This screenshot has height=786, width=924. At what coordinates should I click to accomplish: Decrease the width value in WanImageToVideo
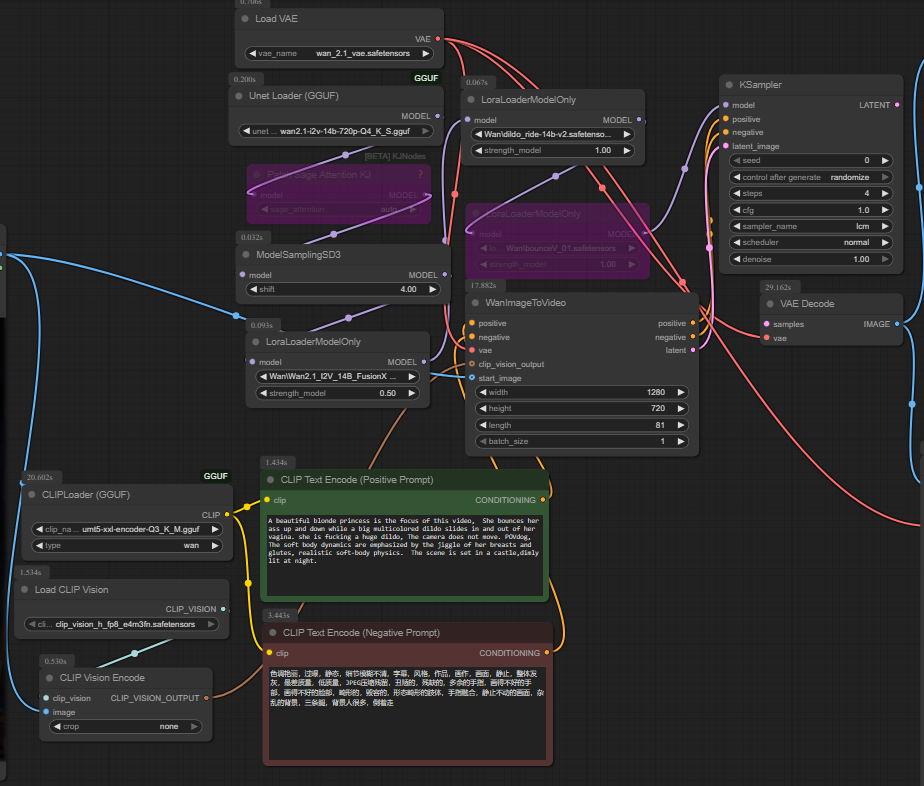click(482, 392)
